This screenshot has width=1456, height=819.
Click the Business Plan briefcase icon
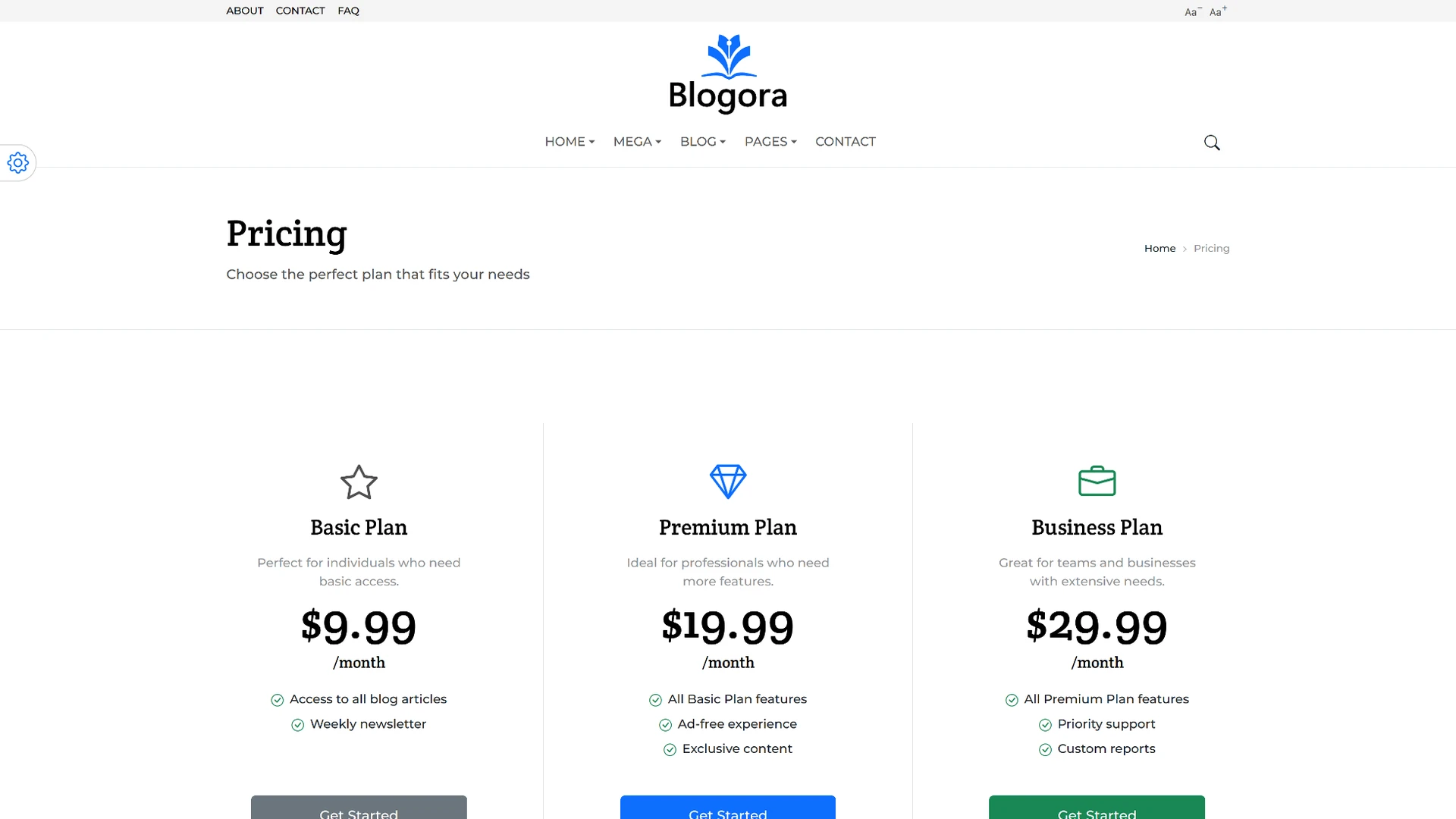pos(1097,481)
